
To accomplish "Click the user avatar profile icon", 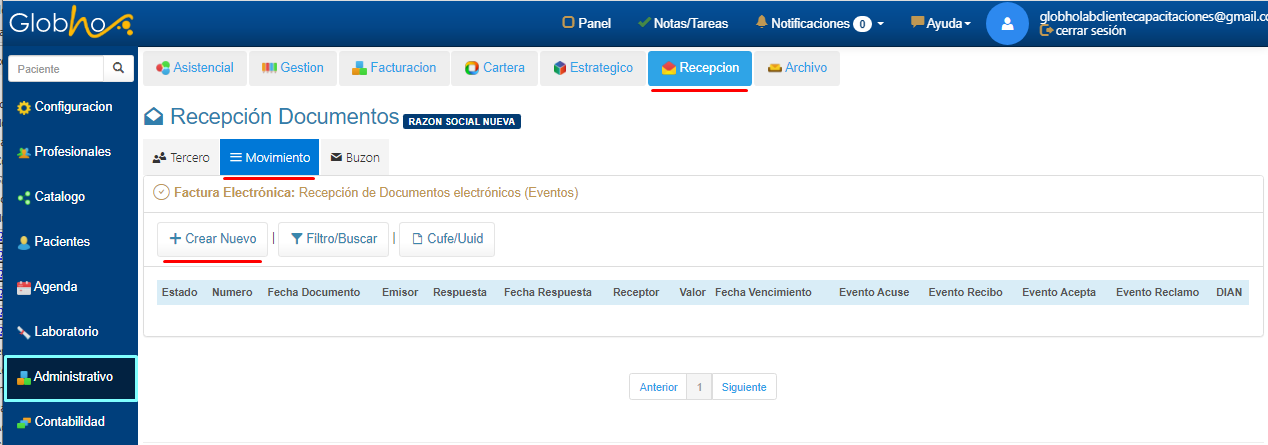I will click(1007, 23).
